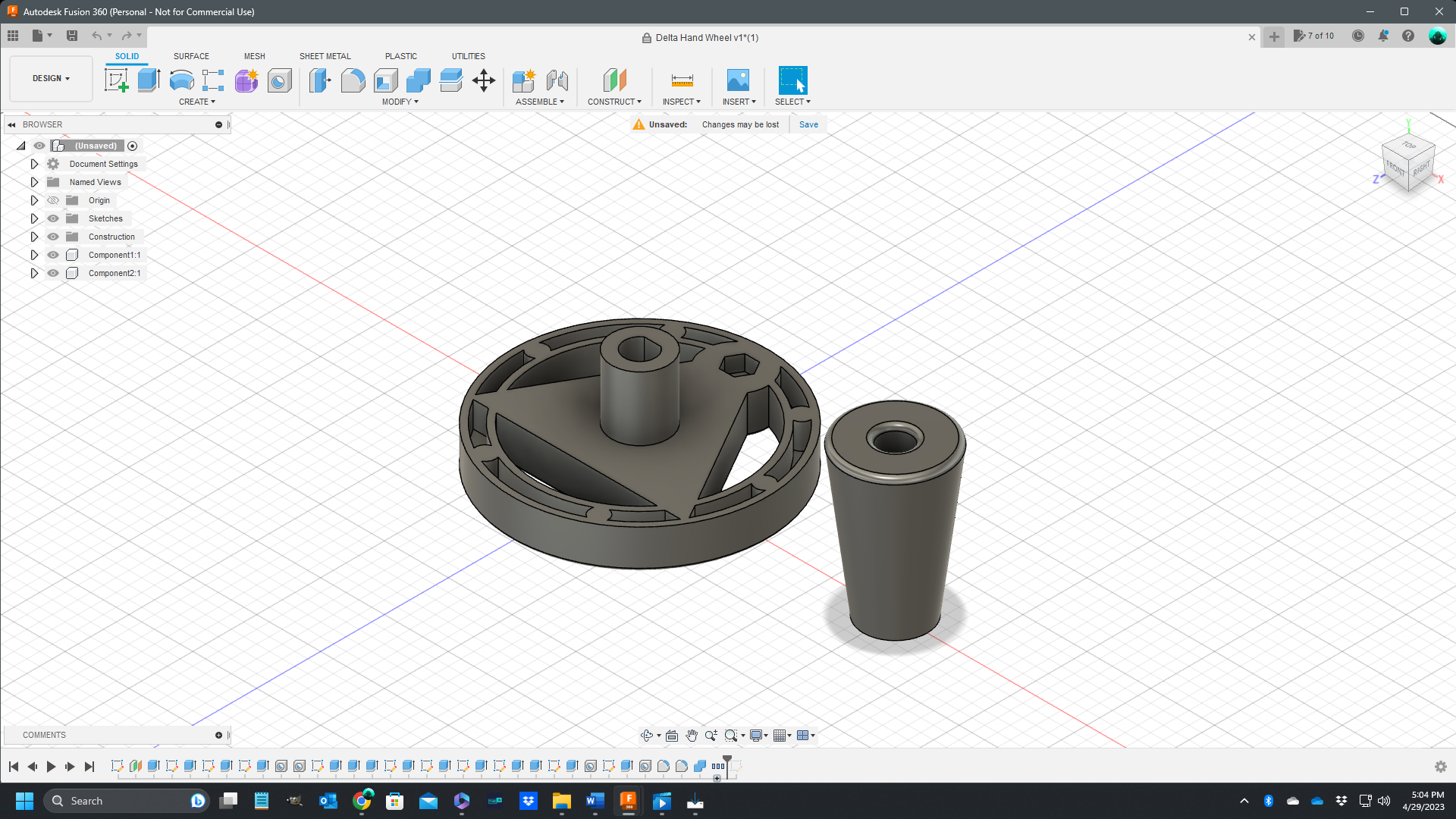Click the Save link in unsaved warning
Image resolution: width=1456 pixels, height=819 pixels.
click(x=808, y=124)
